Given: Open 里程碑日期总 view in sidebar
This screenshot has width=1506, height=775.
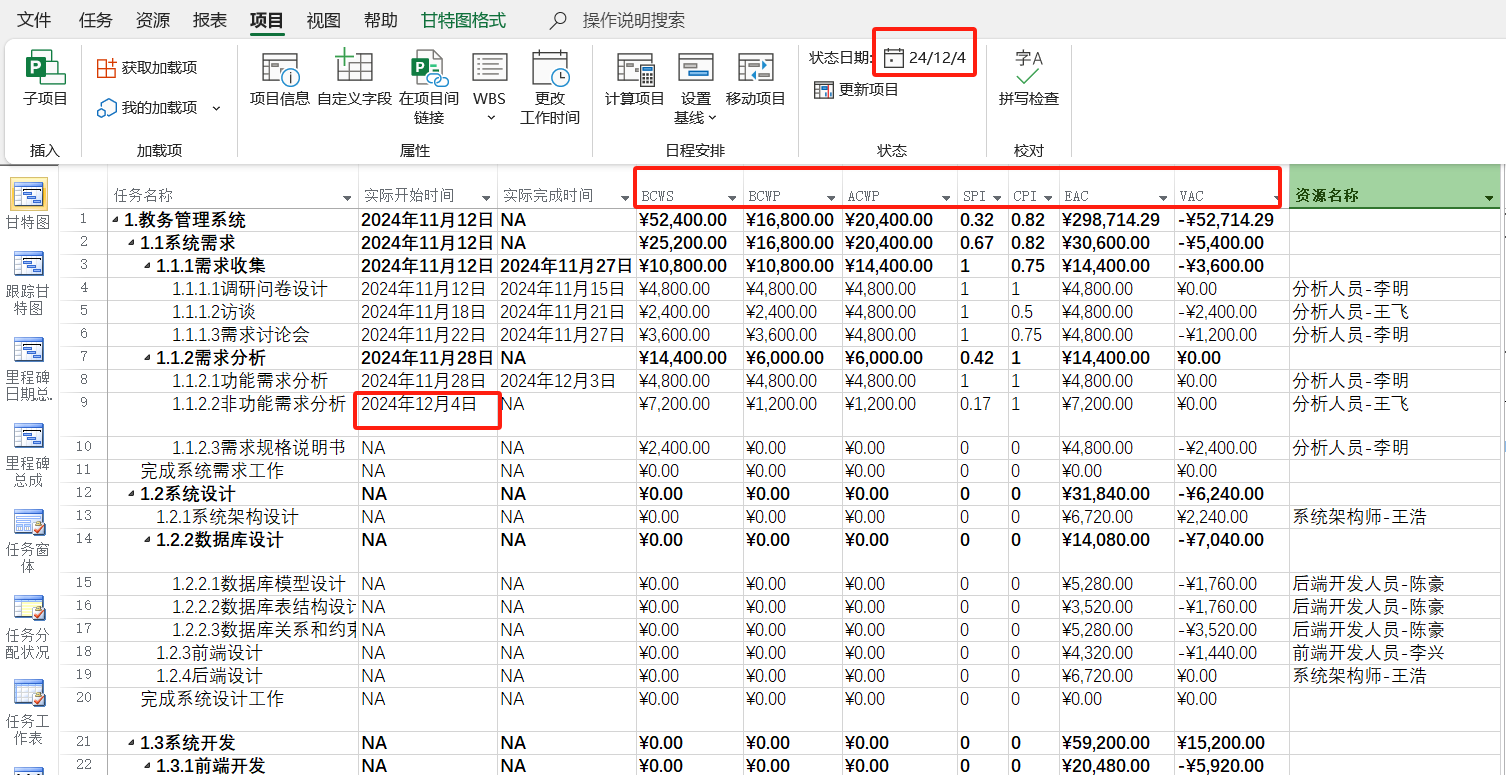Looking at the screenshot, I should pyautogui.click(x=28, y=369).
